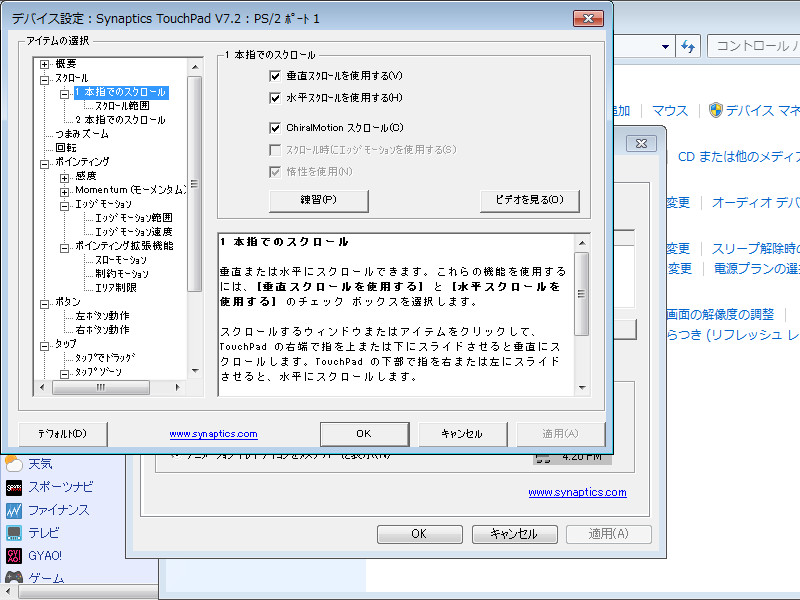Image resolution: width=800 pixels, height=600 pixels.
Task: Click the tree scroll-down arrow
Action: coord(195,371)
